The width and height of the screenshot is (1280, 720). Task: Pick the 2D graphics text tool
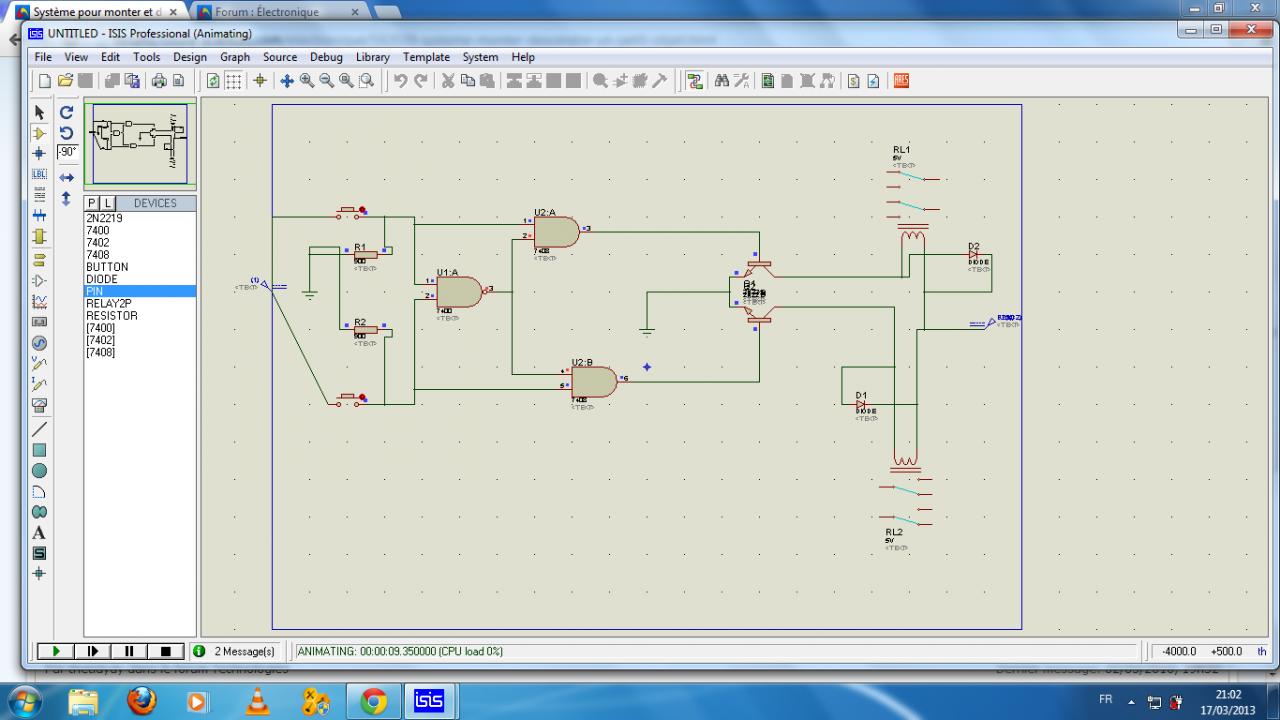tap(40, 532)
